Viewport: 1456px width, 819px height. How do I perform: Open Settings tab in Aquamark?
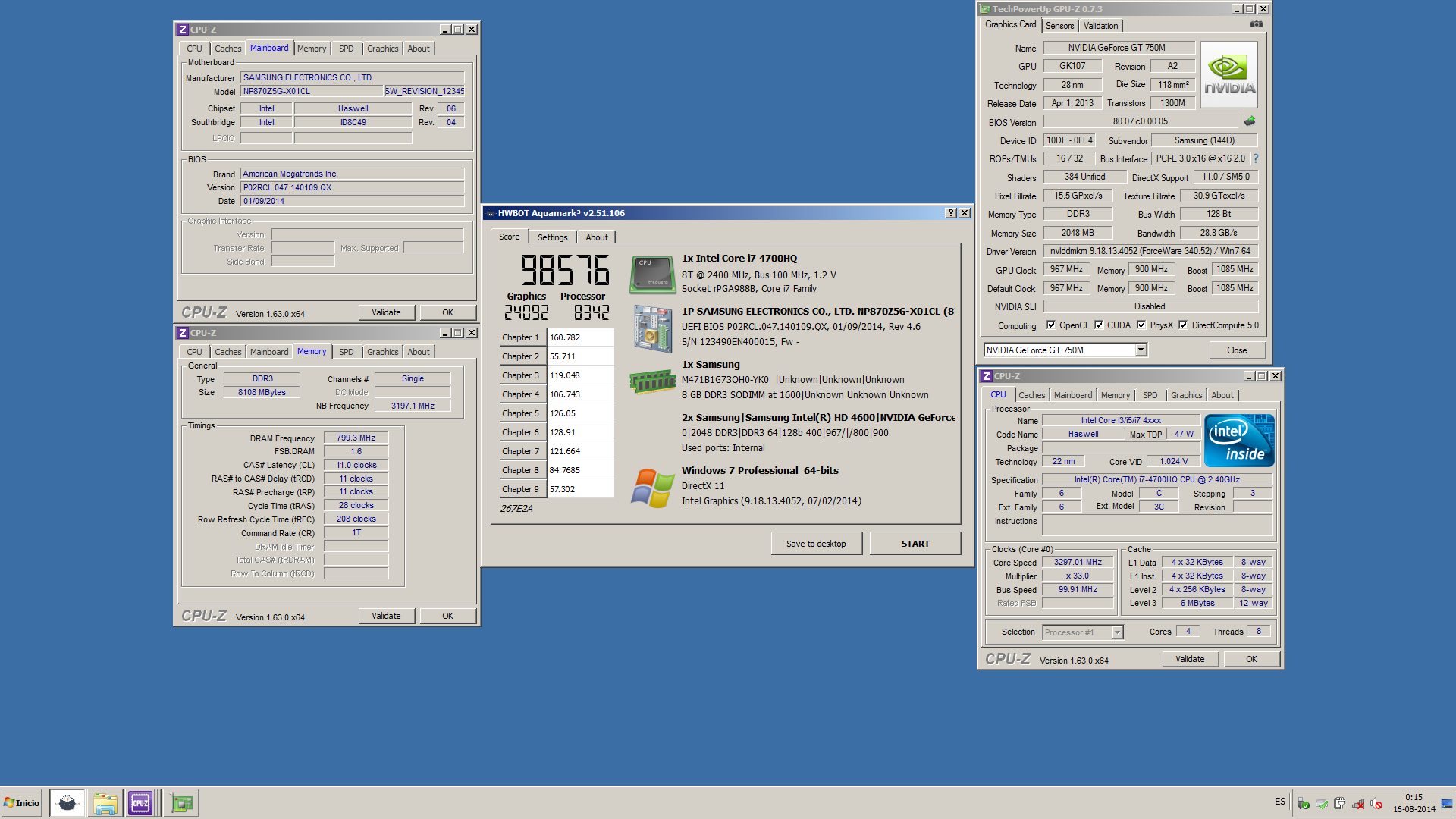tap(552, 237)
